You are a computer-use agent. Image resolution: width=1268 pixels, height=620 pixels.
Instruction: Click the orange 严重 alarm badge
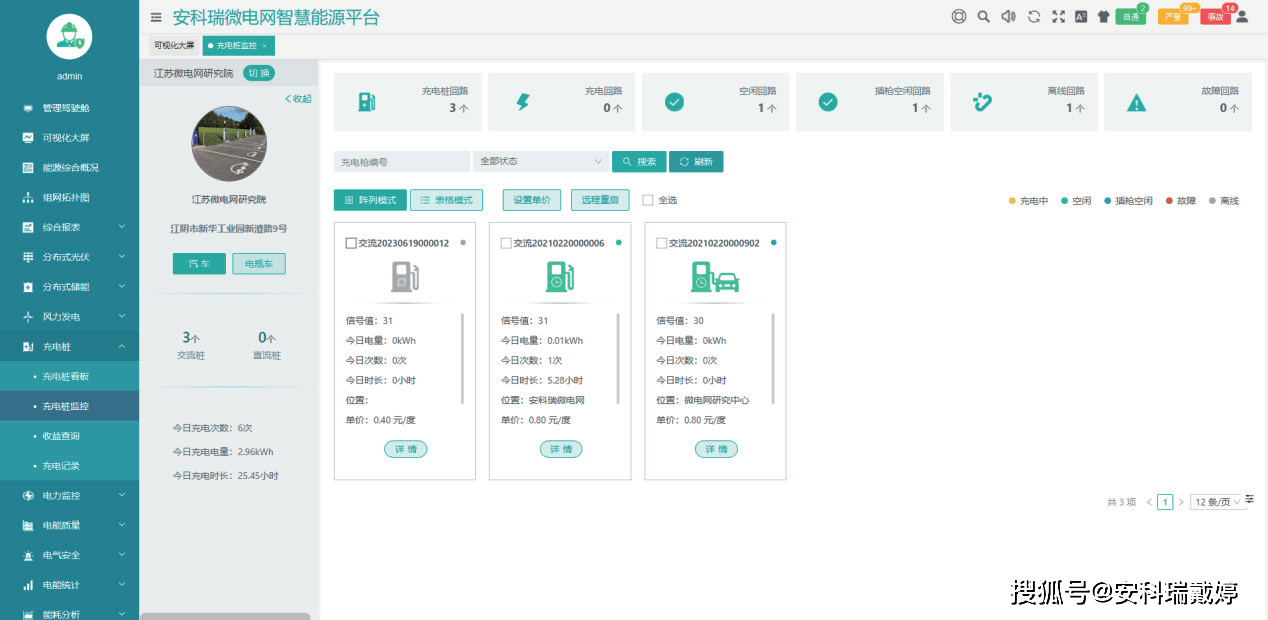[x=1174, y=15]
